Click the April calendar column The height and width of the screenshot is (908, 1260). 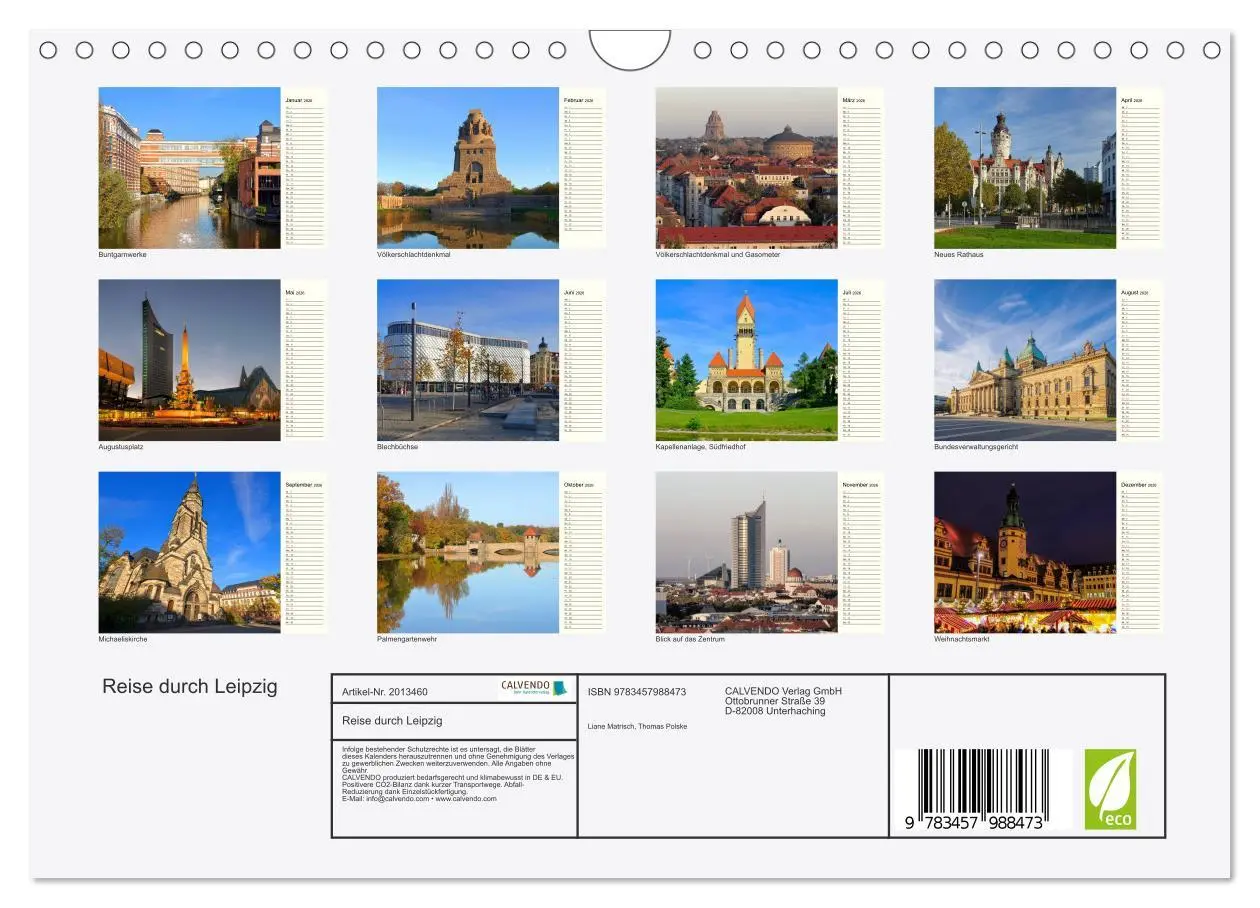tap(1140, 168)
